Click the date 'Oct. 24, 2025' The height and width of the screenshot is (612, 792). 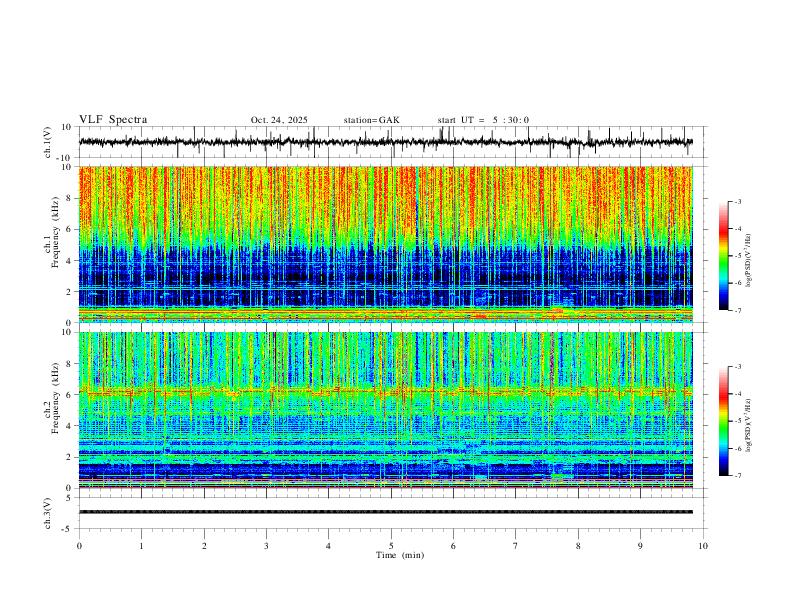click(x=279, y=120)
